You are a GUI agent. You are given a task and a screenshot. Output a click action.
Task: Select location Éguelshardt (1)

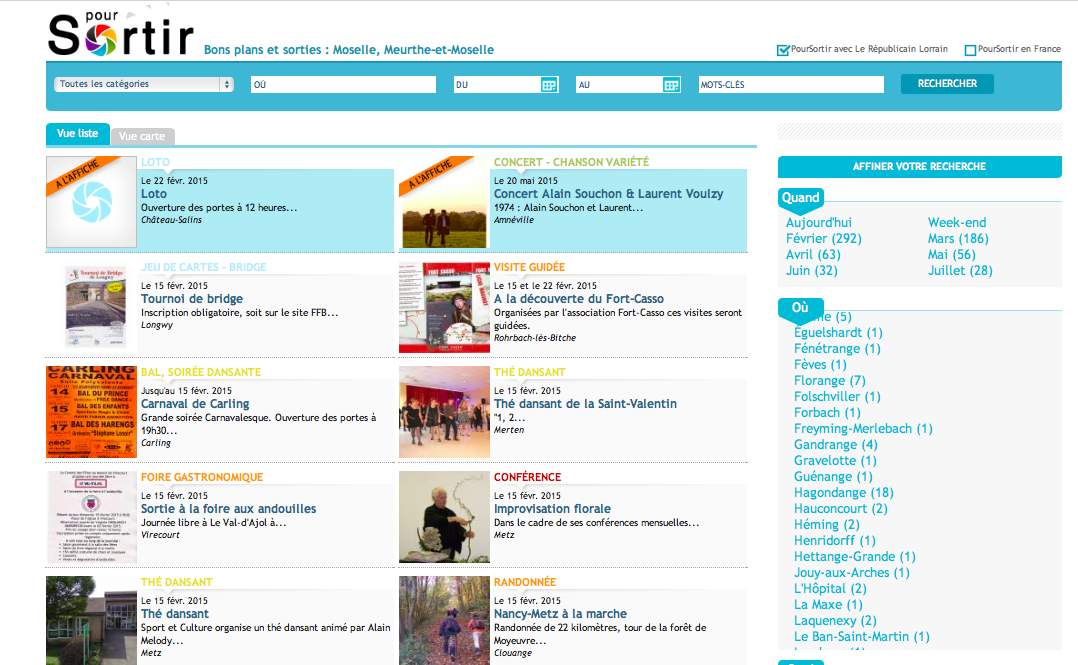[838, 333]
